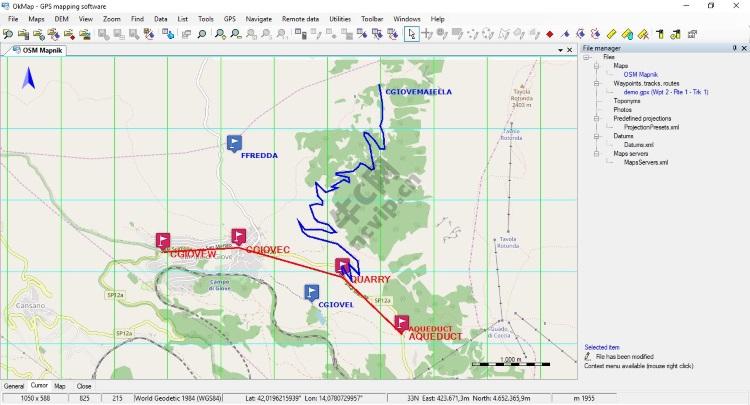Click the Lat/Lon coordinates in status bar
Viewport: 750px width, 405px height.
(x=304, y=398)
